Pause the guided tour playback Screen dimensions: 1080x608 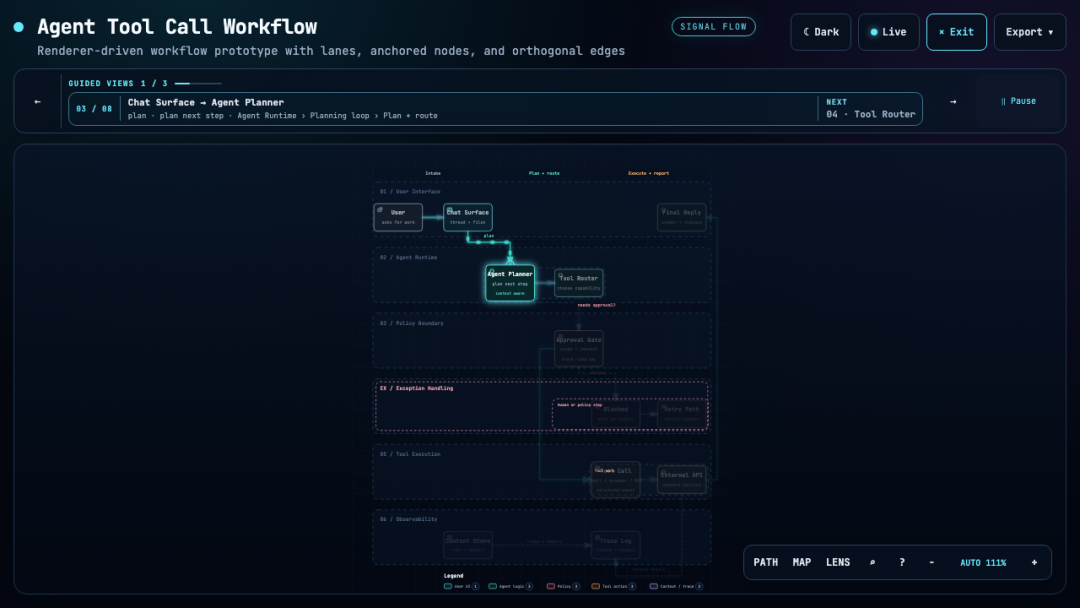tap(1018, 101)
